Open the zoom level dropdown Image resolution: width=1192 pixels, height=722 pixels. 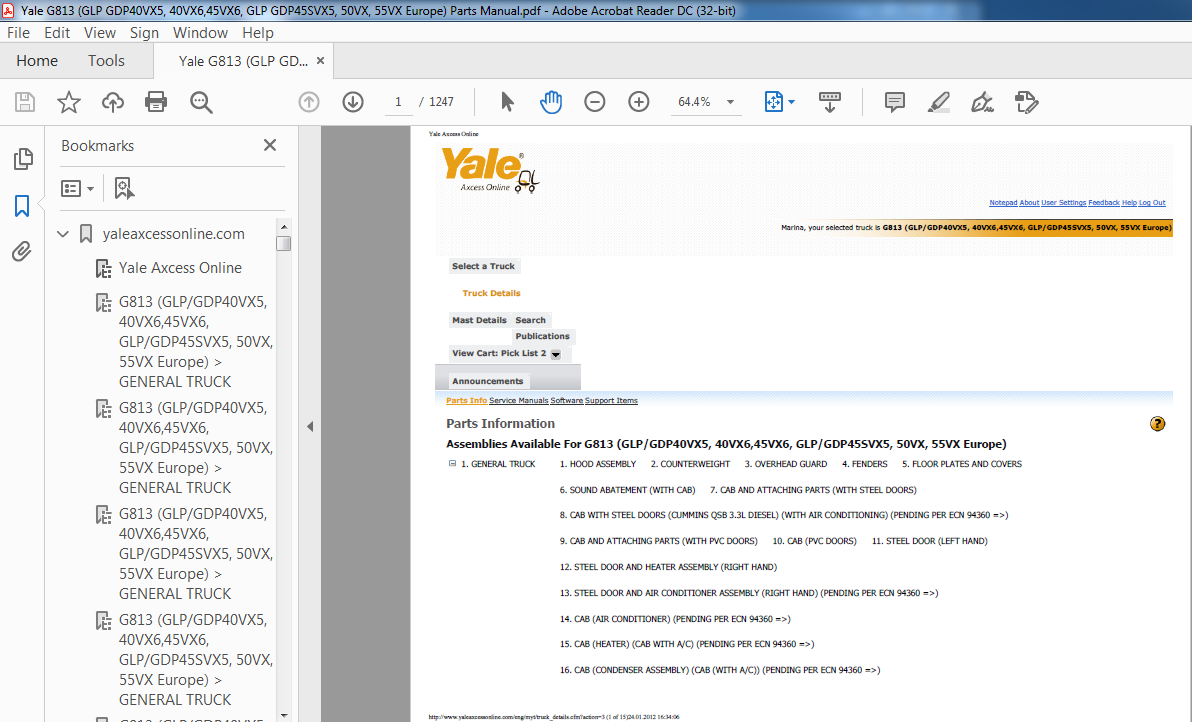(731, 102)
